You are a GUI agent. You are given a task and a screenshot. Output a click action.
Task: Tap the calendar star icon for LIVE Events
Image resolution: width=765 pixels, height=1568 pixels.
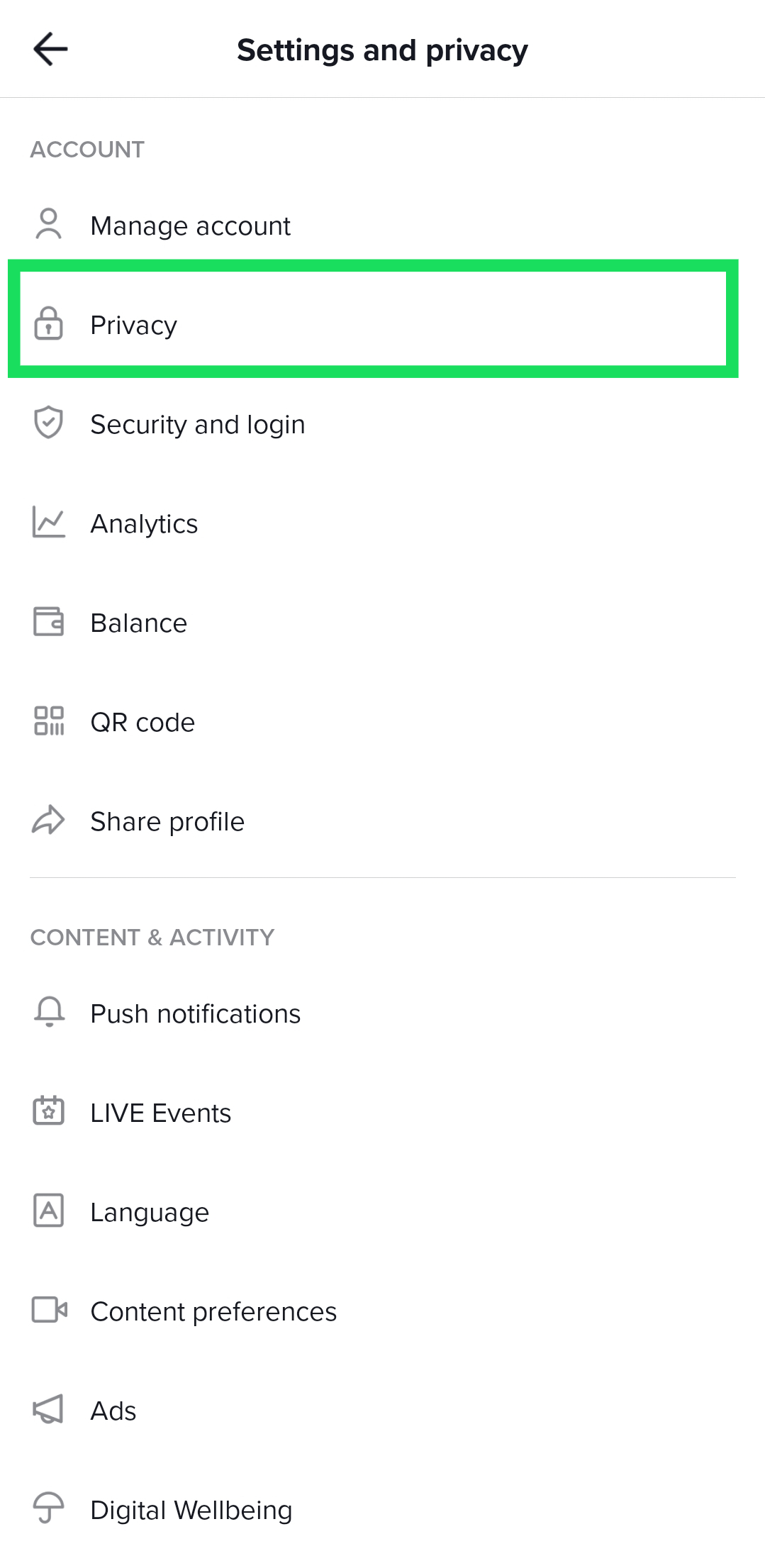click(48, 1111)
